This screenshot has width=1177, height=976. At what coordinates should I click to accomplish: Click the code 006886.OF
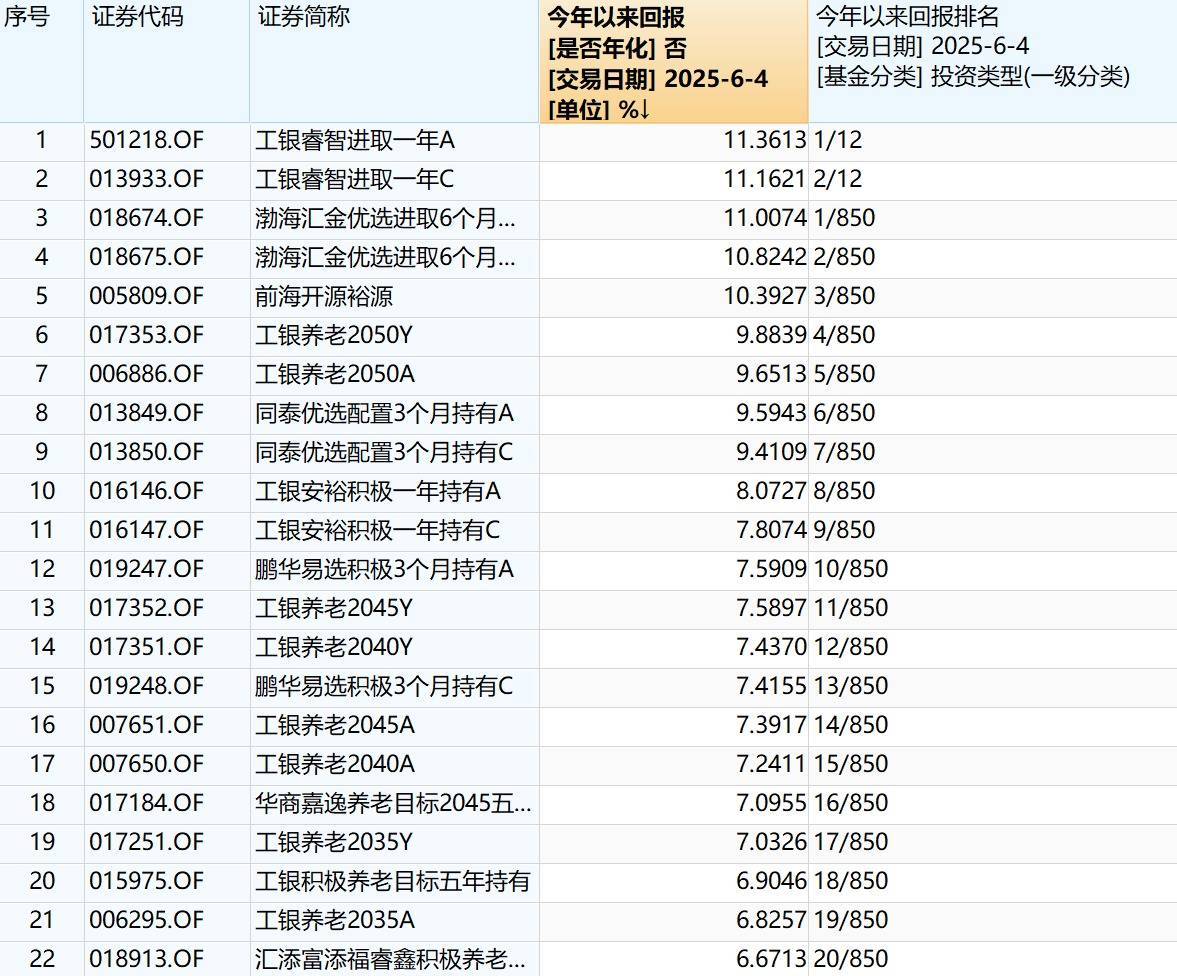point(147,374)
